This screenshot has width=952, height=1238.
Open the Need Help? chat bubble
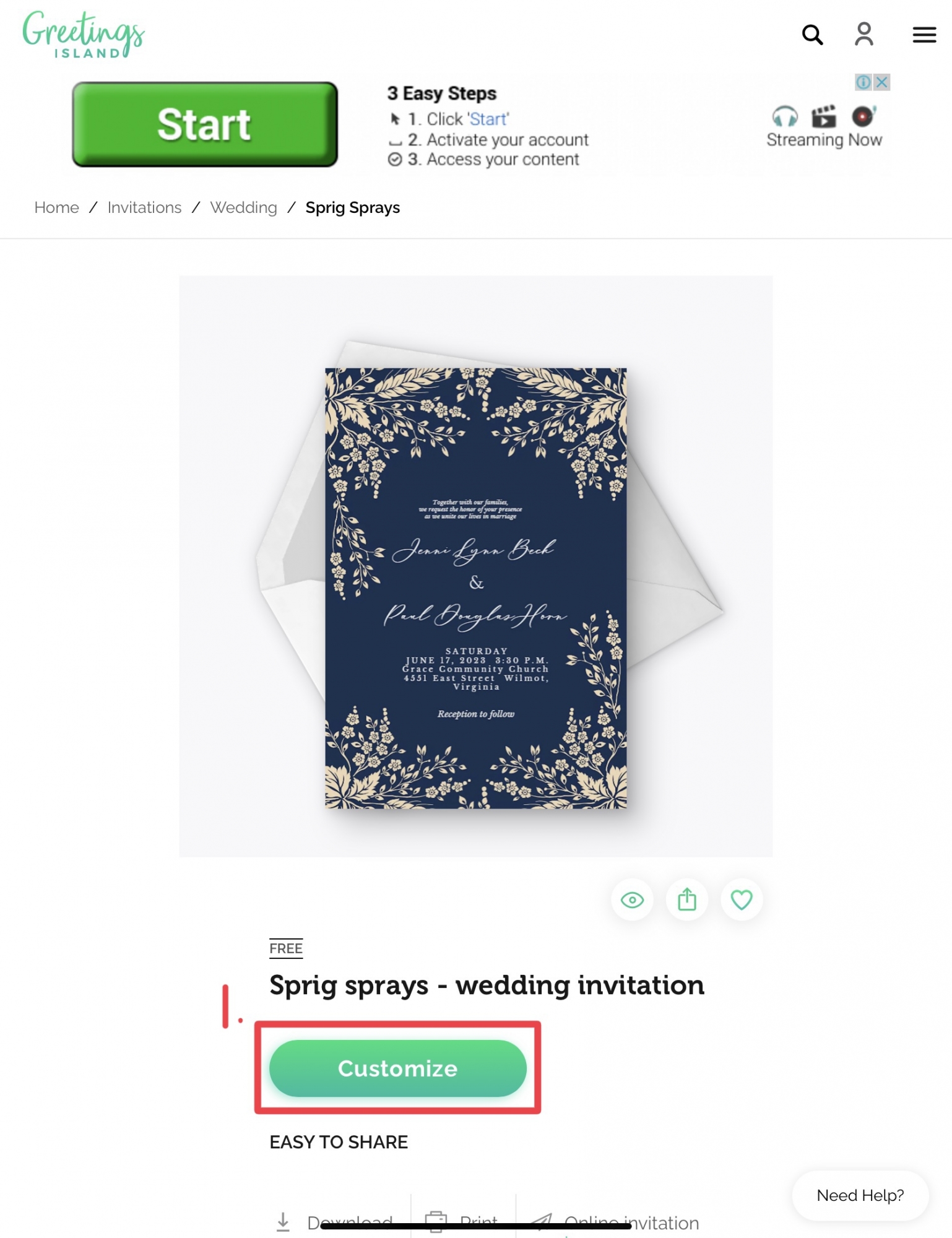coord(860,1195)
